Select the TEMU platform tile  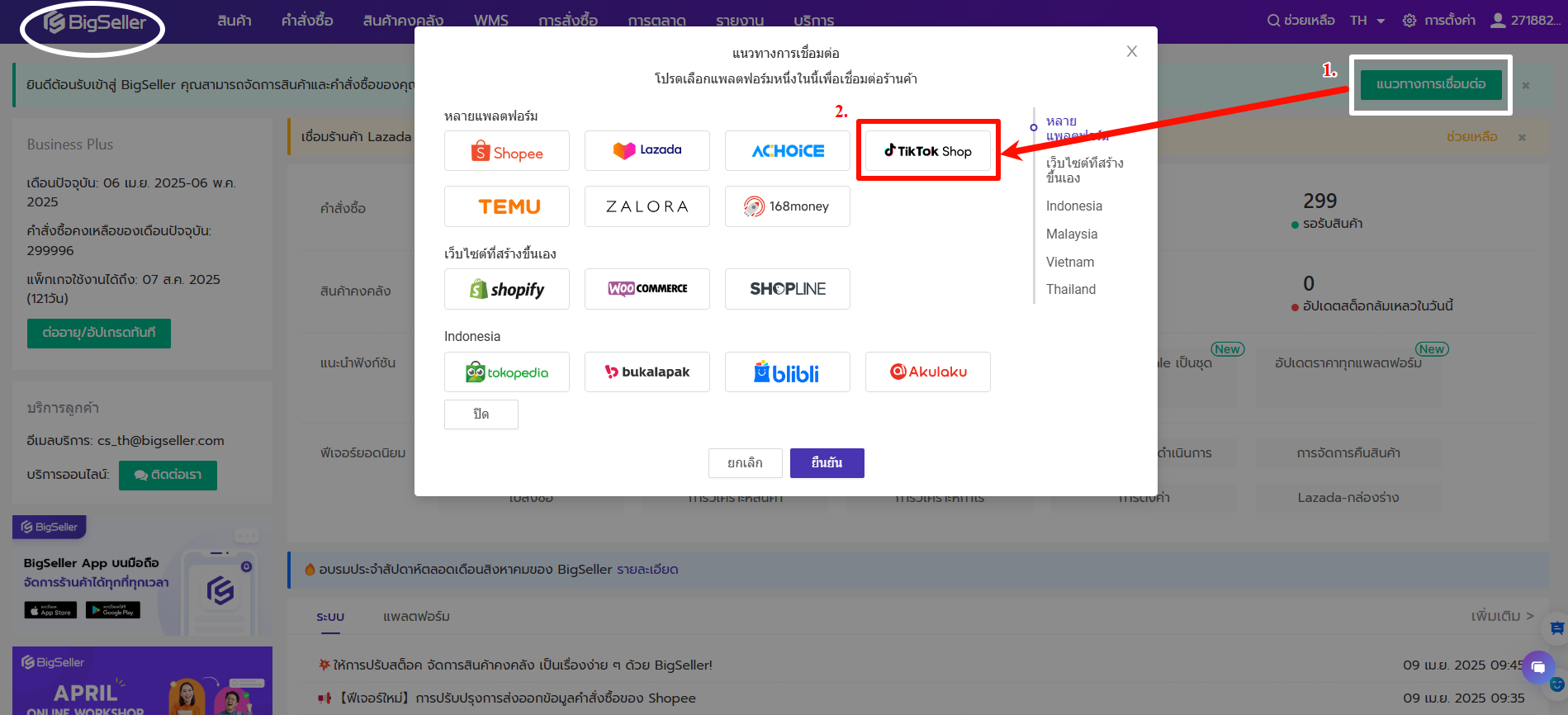tap(507, 206)
